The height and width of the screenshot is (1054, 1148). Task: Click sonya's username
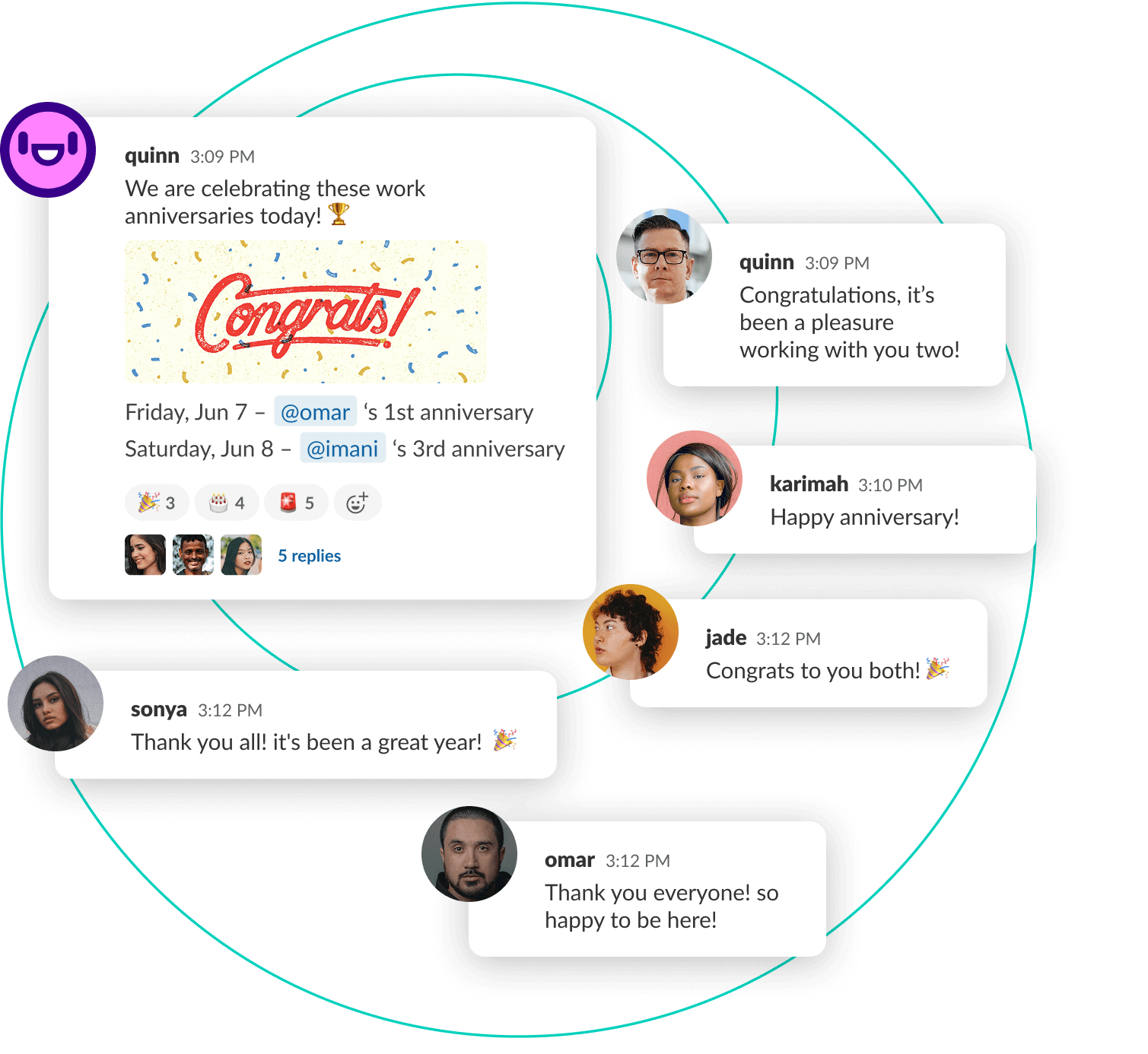point(159,710)
